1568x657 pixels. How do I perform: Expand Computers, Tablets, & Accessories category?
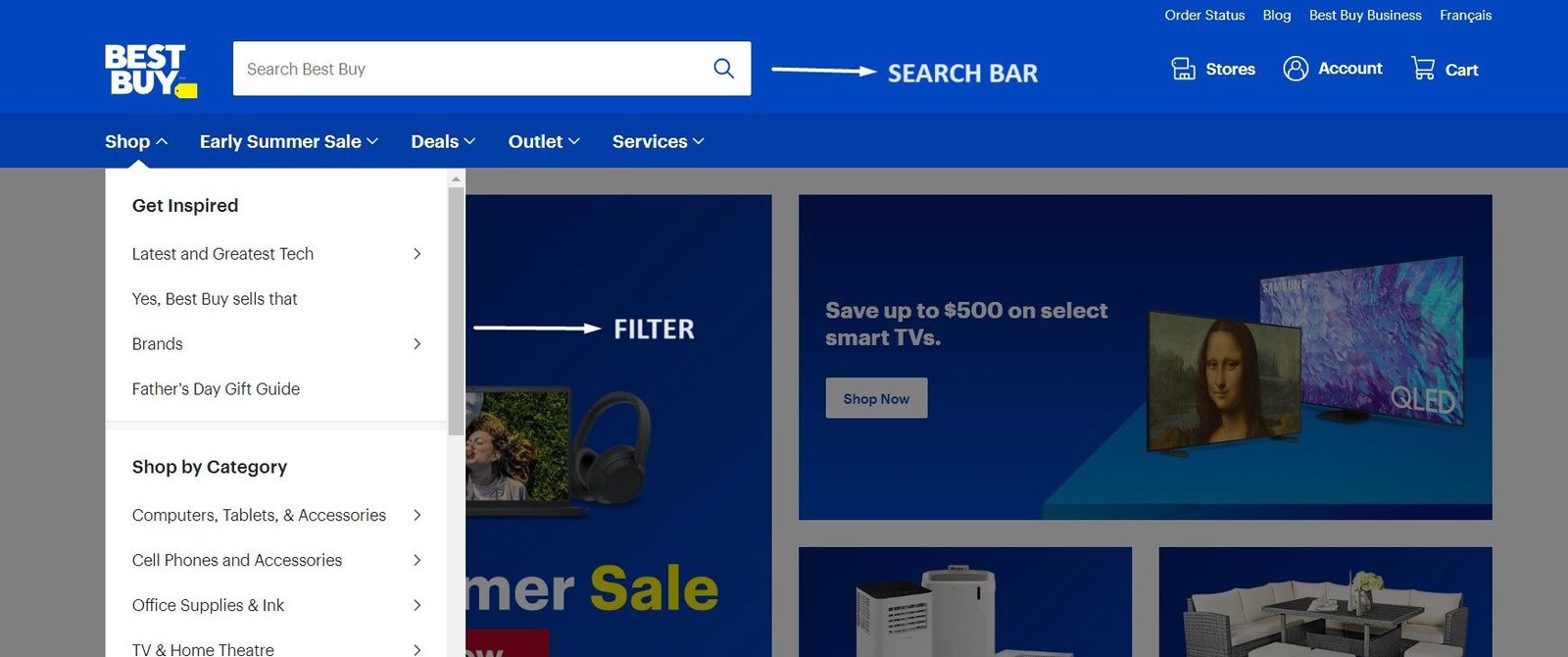pos(417,515)
